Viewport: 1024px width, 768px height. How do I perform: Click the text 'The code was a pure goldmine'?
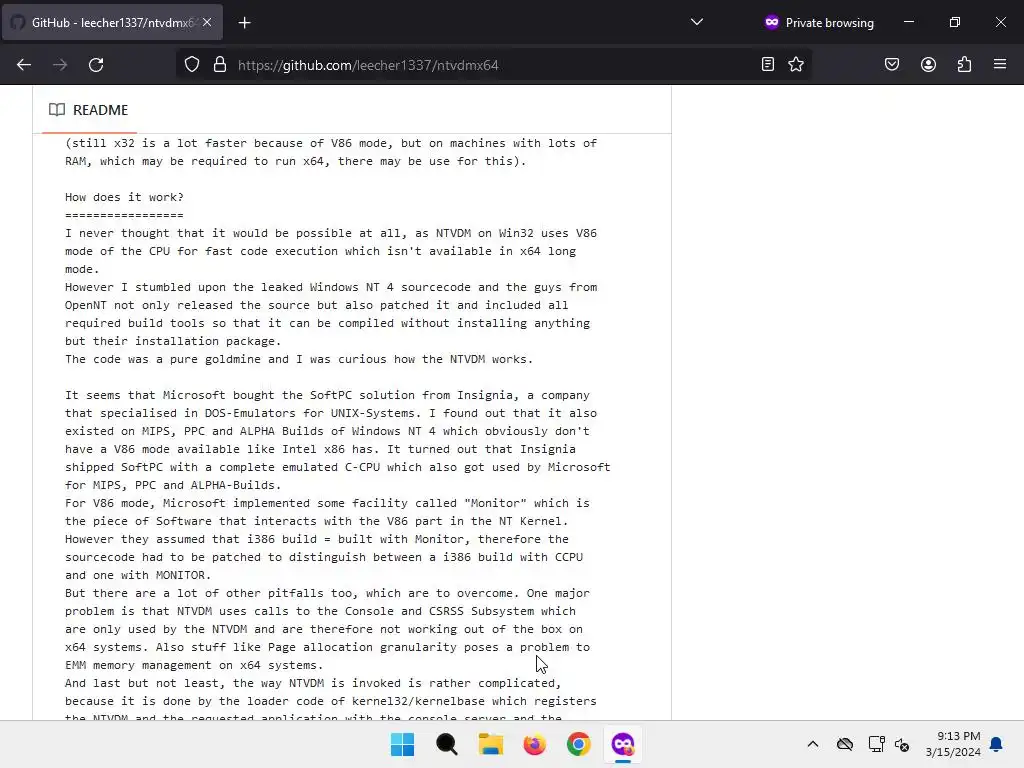click(x=176, y=359)
